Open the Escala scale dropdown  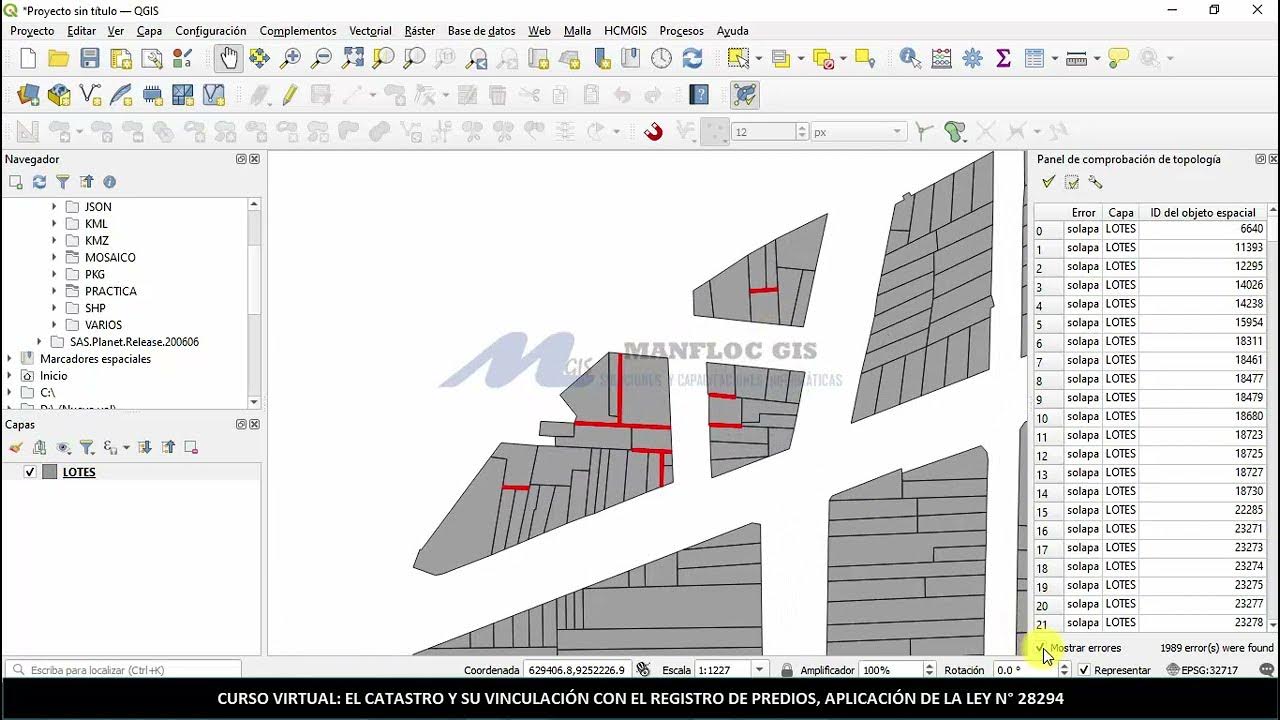760,670
